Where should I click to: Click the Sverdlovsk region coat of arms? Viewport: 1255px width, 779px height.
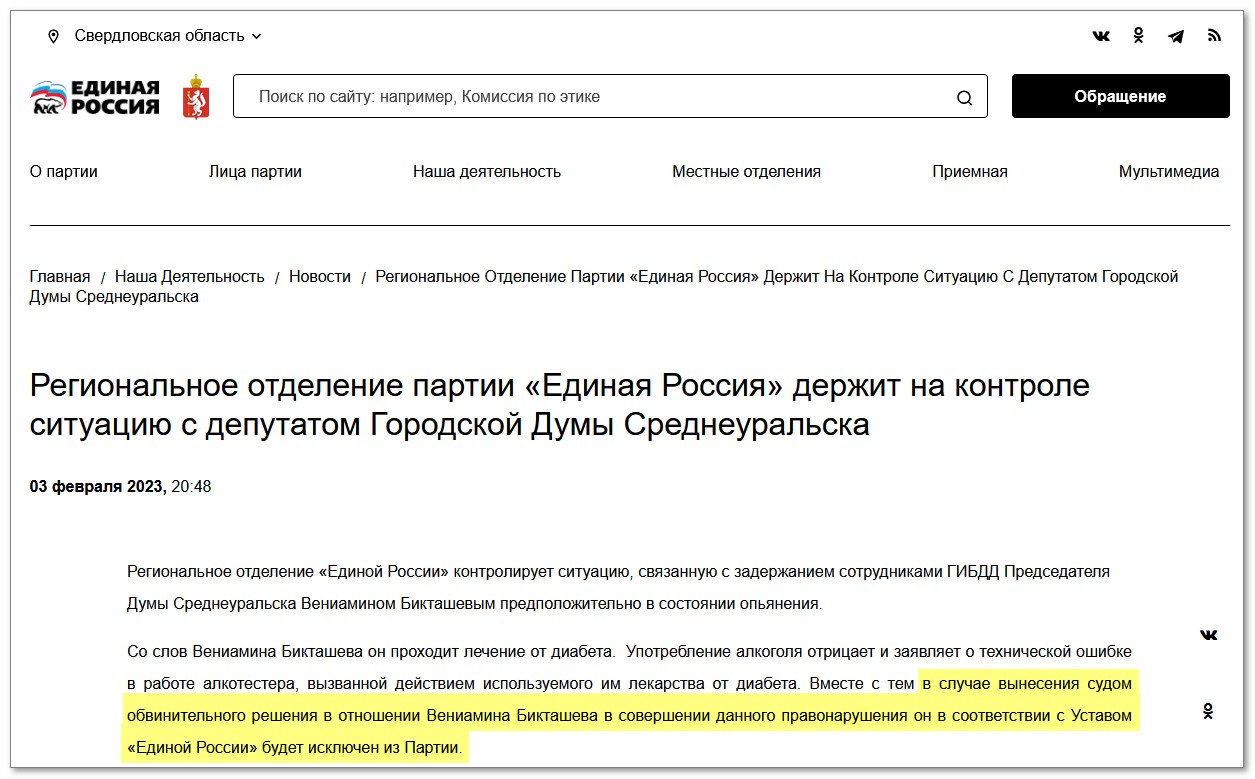(x=196, y=97)
